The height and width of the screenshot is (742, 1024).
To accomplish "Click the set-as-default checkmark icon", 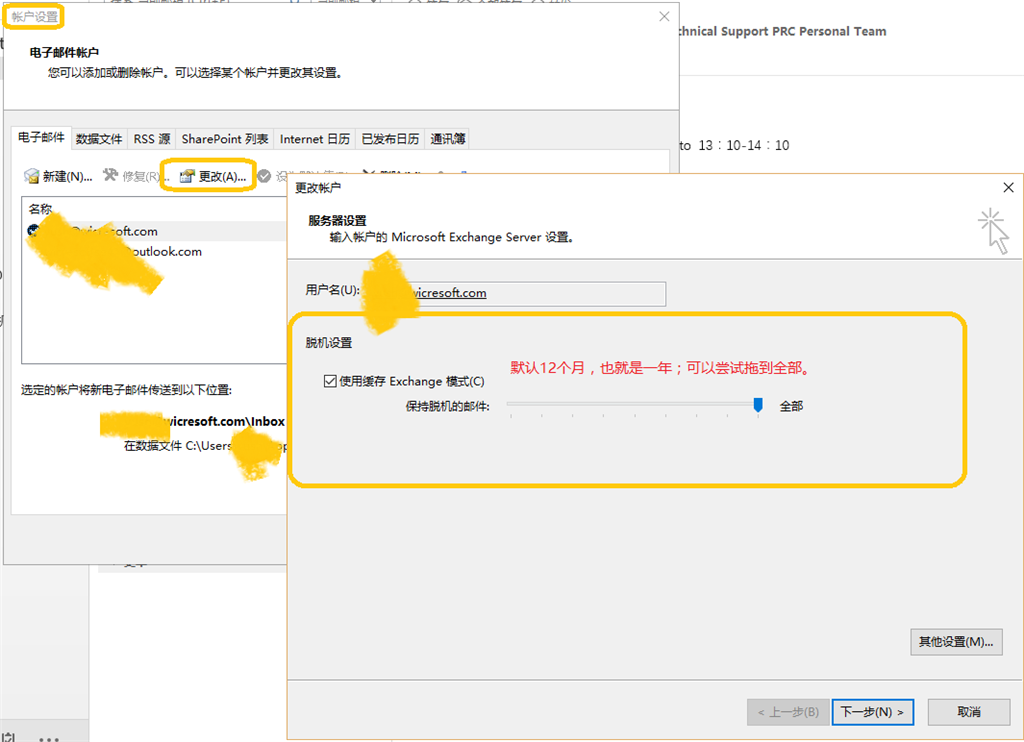I will [x=264, y=176].
